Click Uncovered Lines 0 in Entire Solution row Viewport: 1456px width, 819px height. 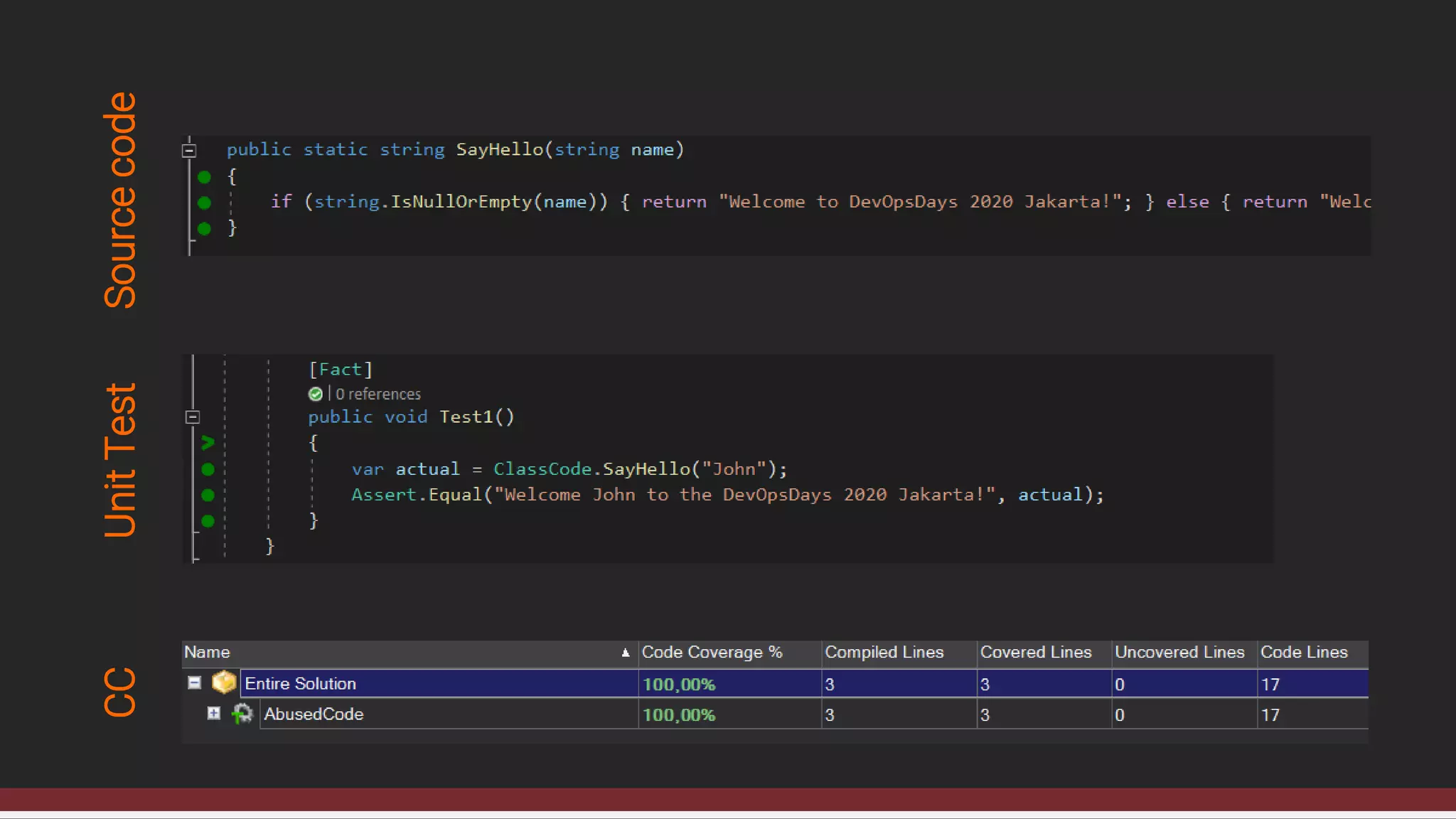click(1120, 685)
